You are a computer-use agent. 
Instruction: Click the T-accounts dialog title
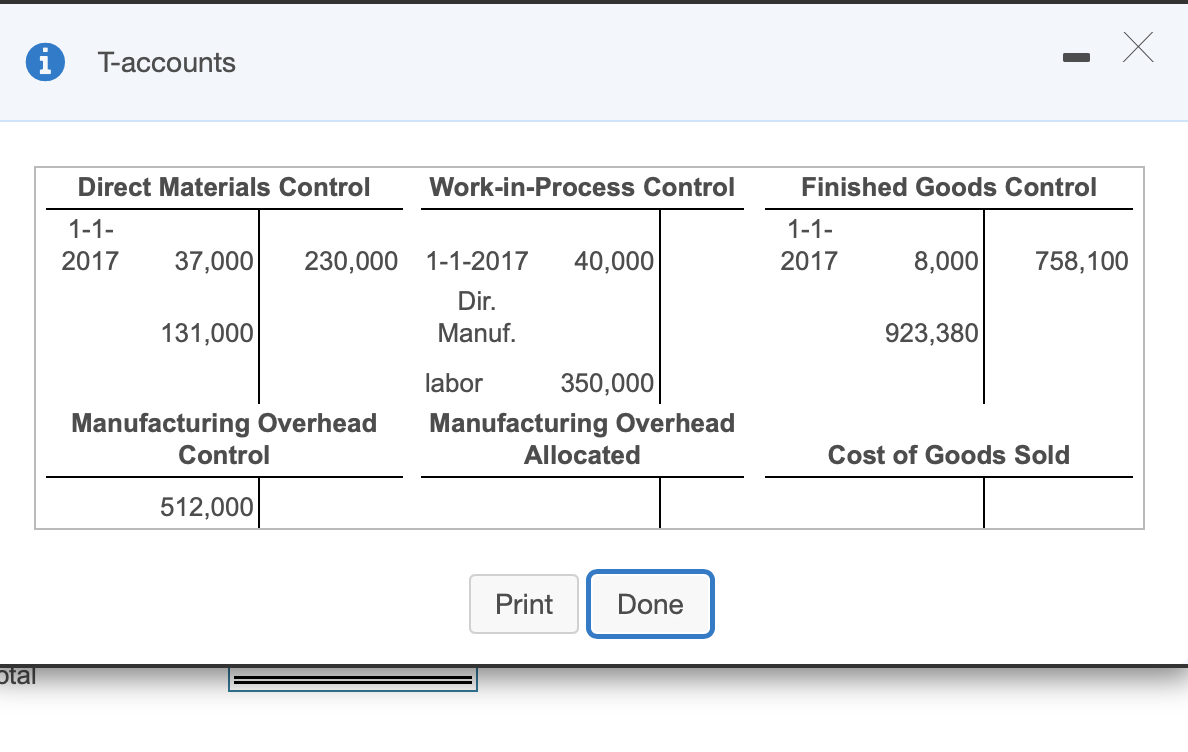[x=166, y=62]
